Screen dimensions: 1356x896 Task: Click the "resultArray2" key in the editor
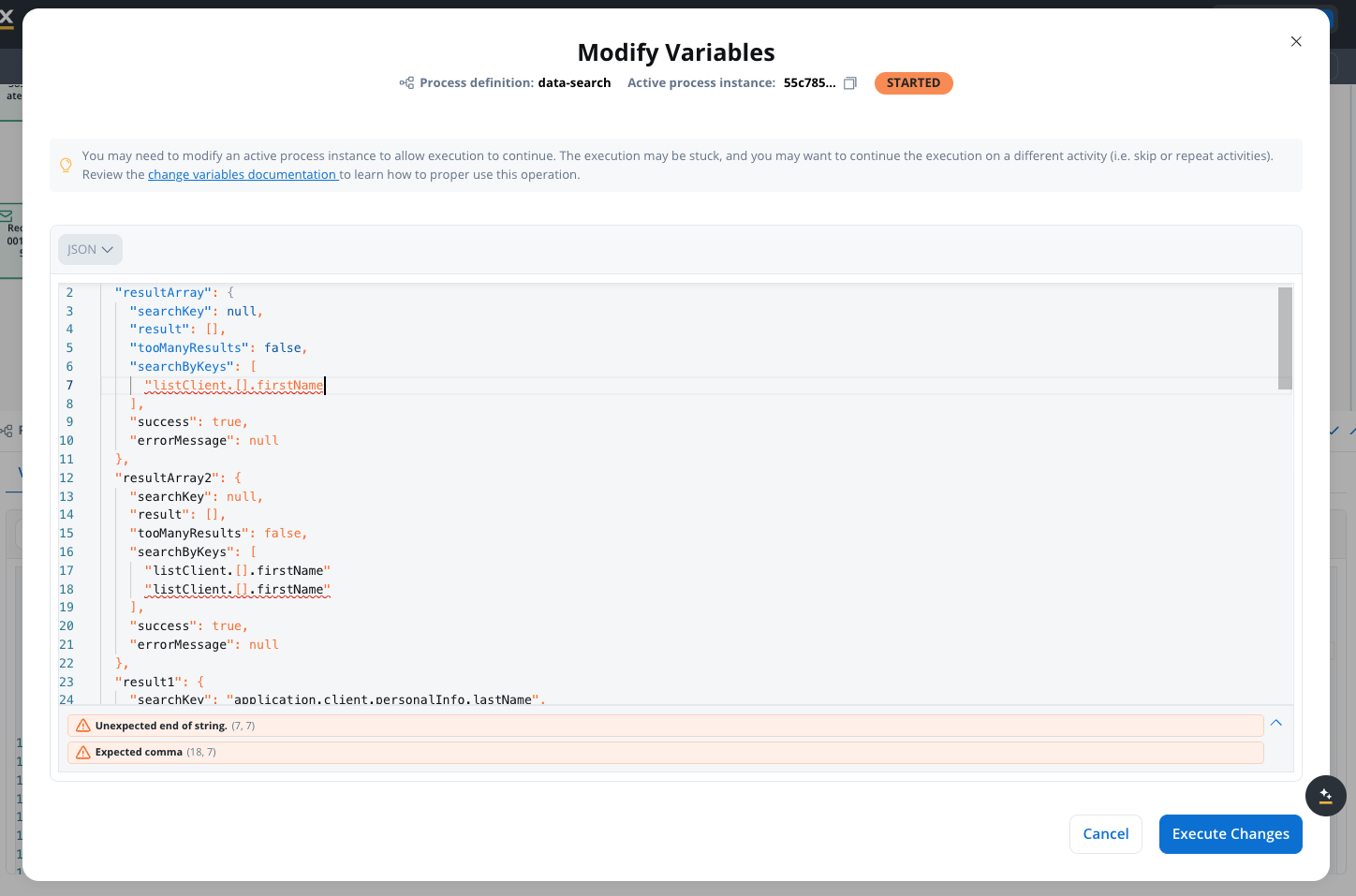pyautogui.click(x=167, y=477)
